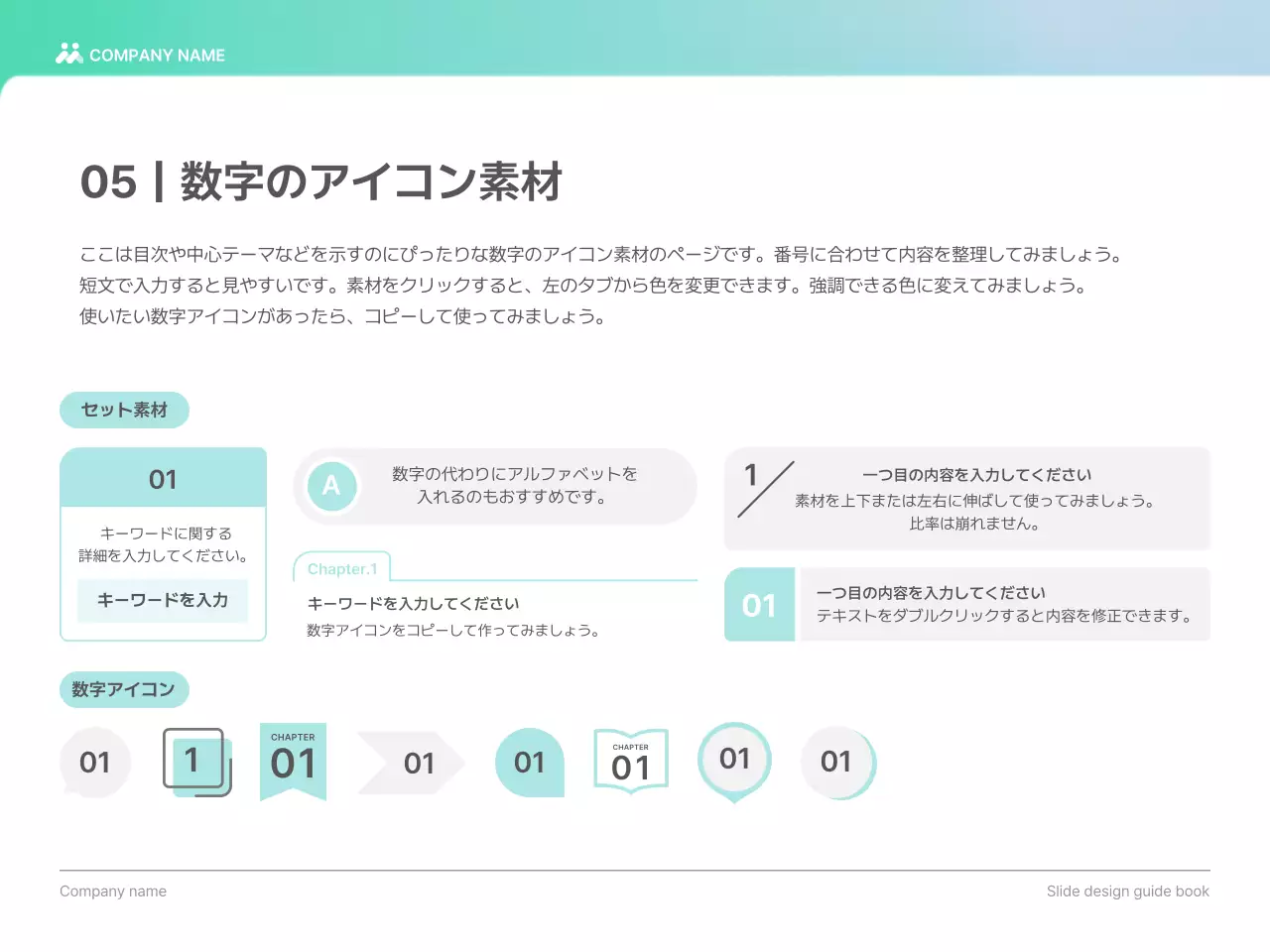Click the CHAPTER 01 ribbon bookmark icon
1270x952 pixels.
(x=293, y=760)
